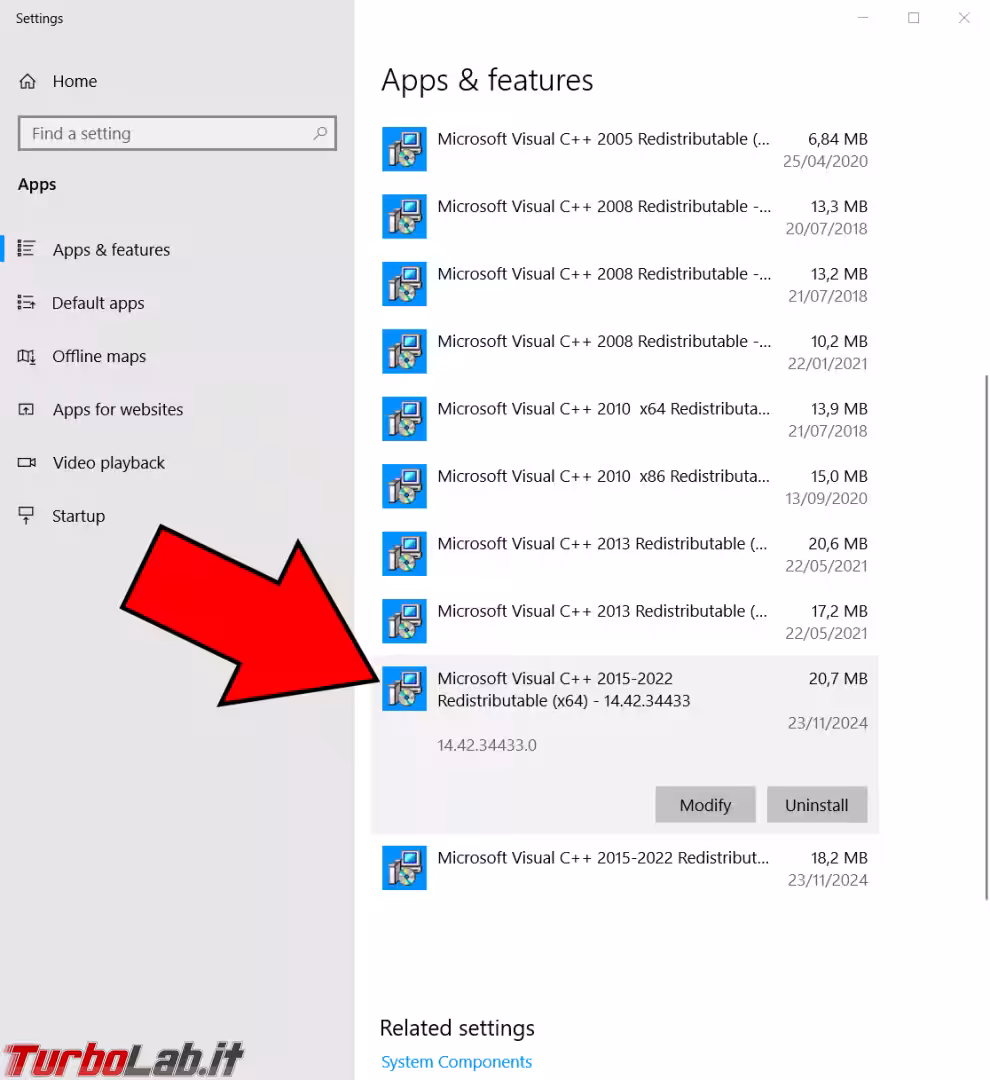The width and height of the screenshot is (990, 1080).
Task: Select the Apps for websites sidebar icon
Action: click(26, 409)
